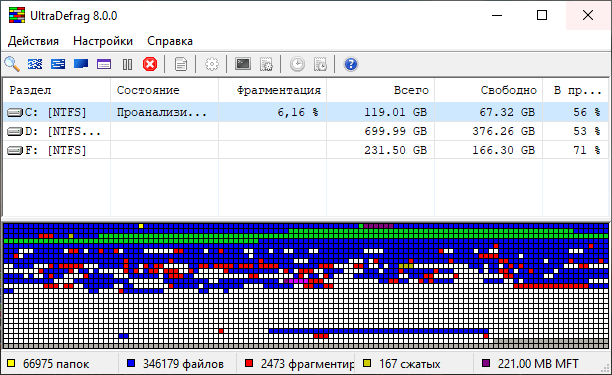The width and height of the screenshot is (612, 375).
Task: Click the red fragmented-files legend swatch
Action: coord(249,363)
